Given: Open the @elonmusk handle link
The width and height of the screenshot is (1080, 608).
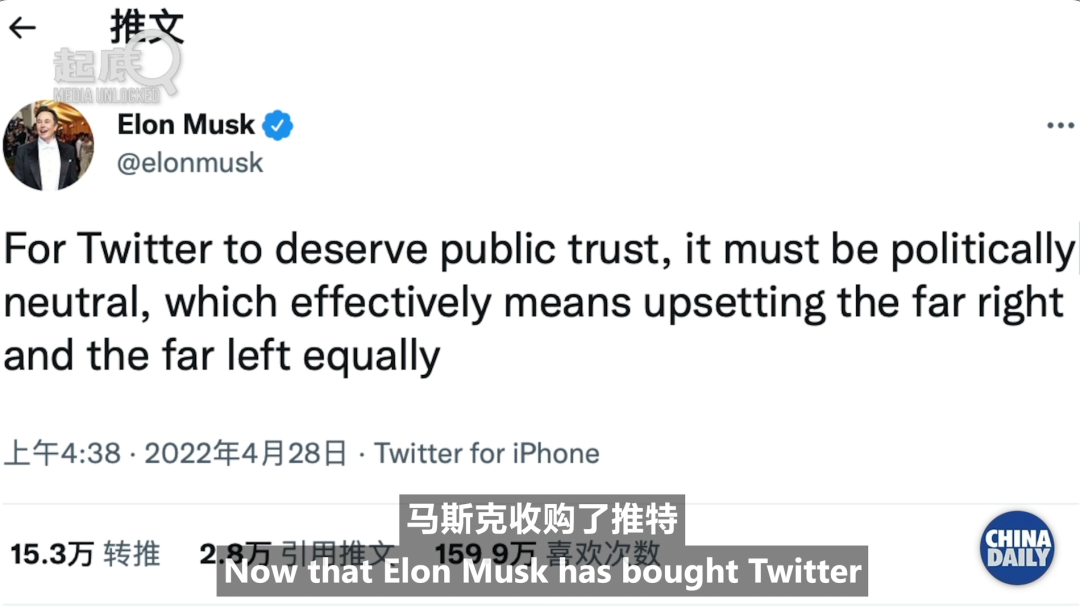Looking at the screenshot, I should (x=190, y=163).
